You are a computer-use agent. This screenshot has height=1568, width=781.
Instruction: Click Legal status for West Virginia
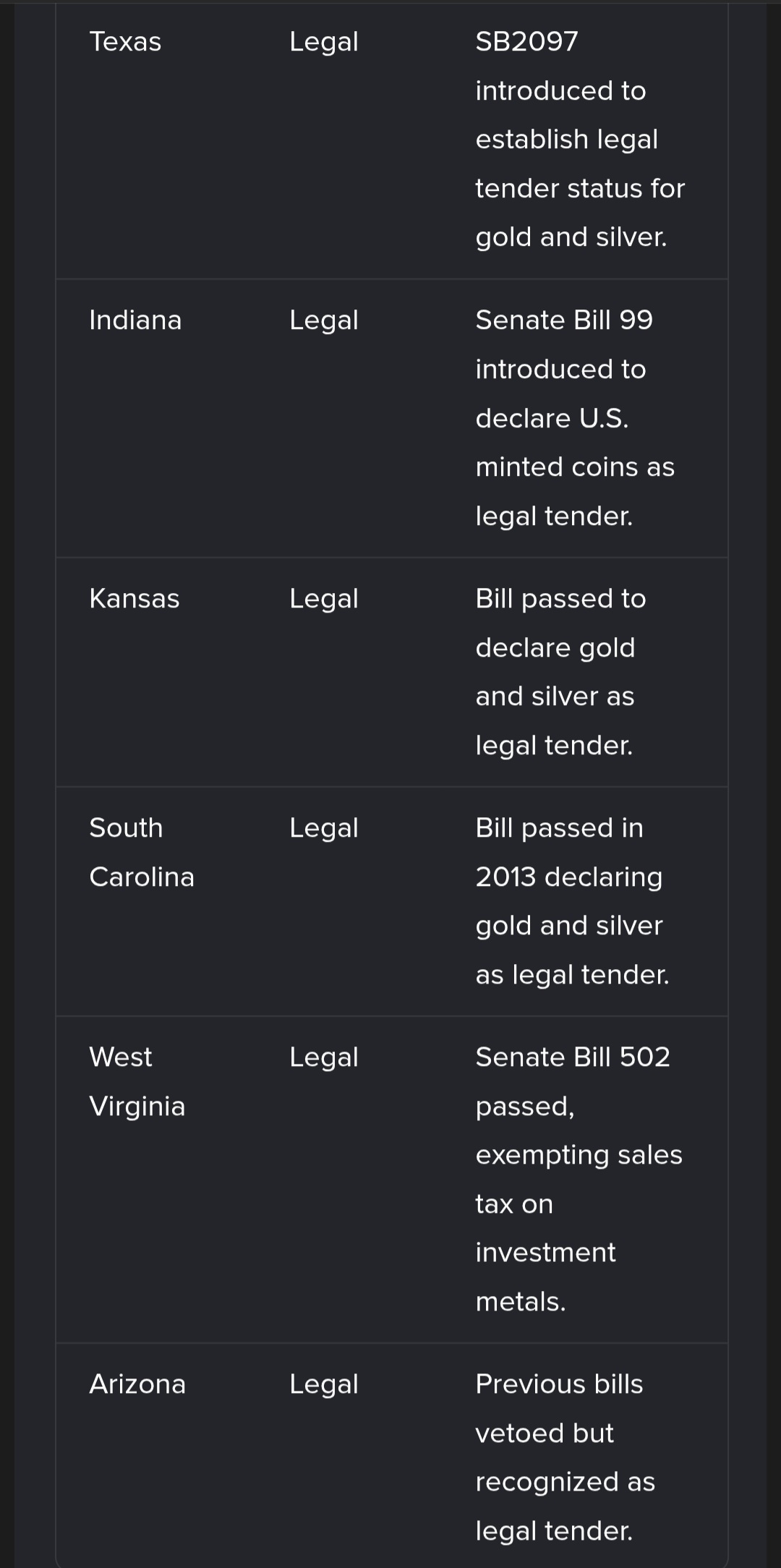point(323,1057)
